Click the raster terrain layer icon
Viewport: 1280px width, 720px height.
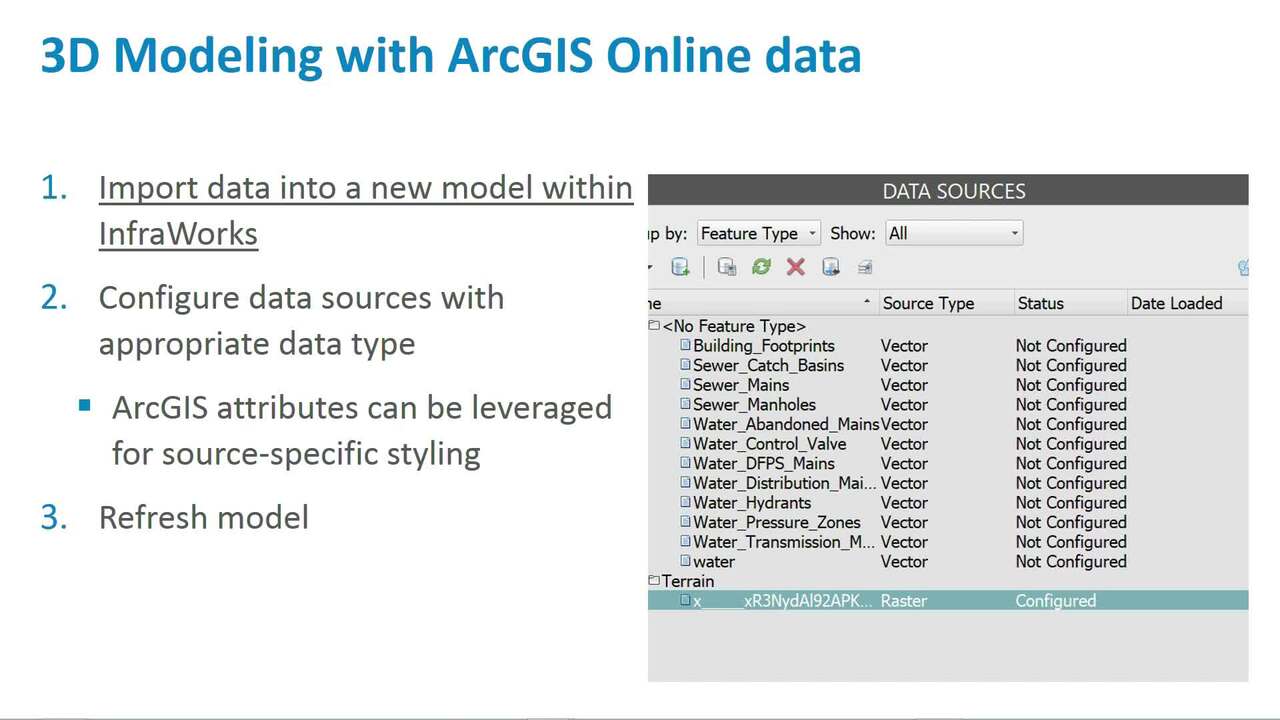point(685,600)
